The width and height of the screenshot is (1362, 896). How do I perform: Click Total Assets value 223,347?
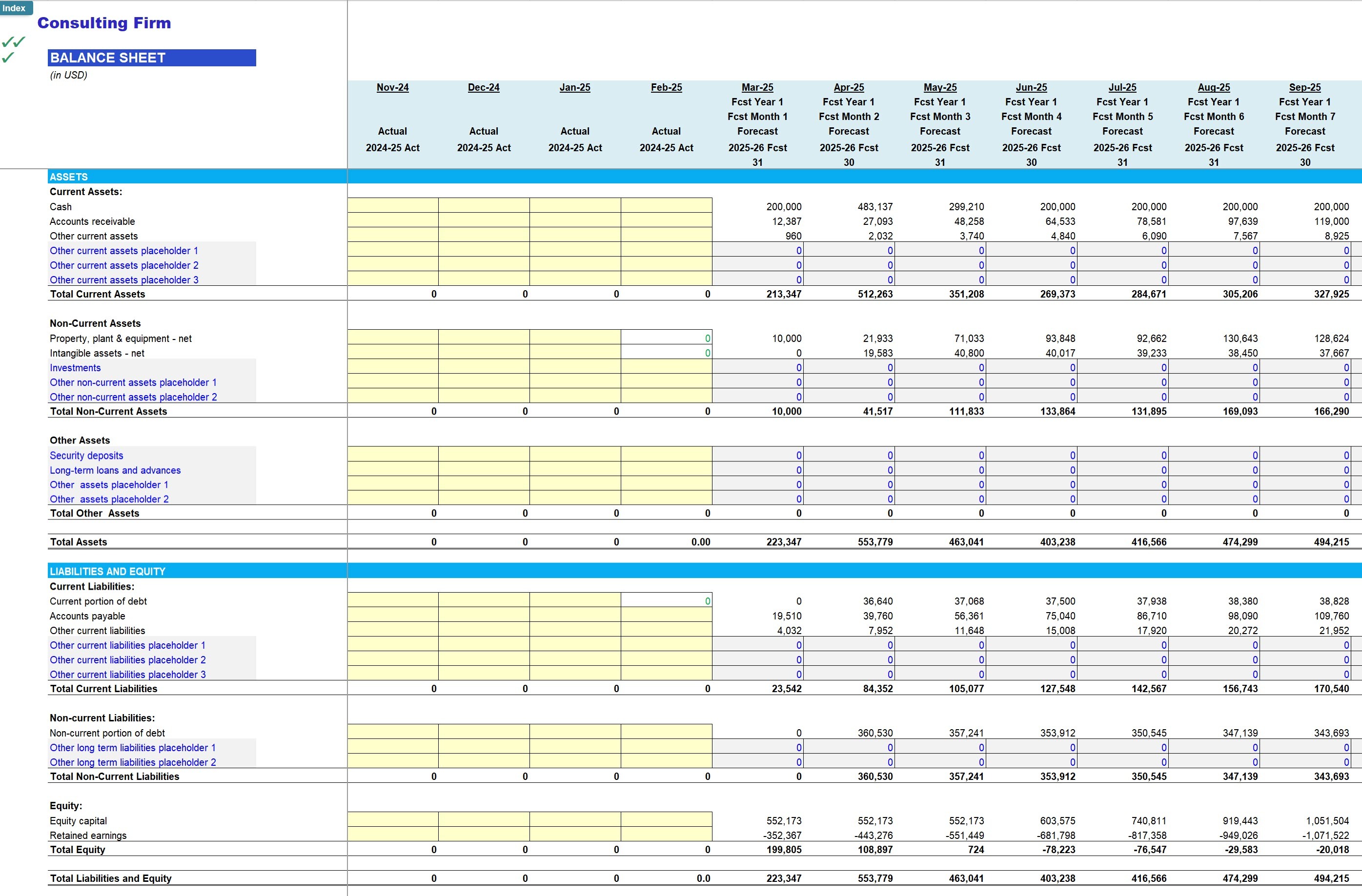pyautogui.click(x=783, y=542)
